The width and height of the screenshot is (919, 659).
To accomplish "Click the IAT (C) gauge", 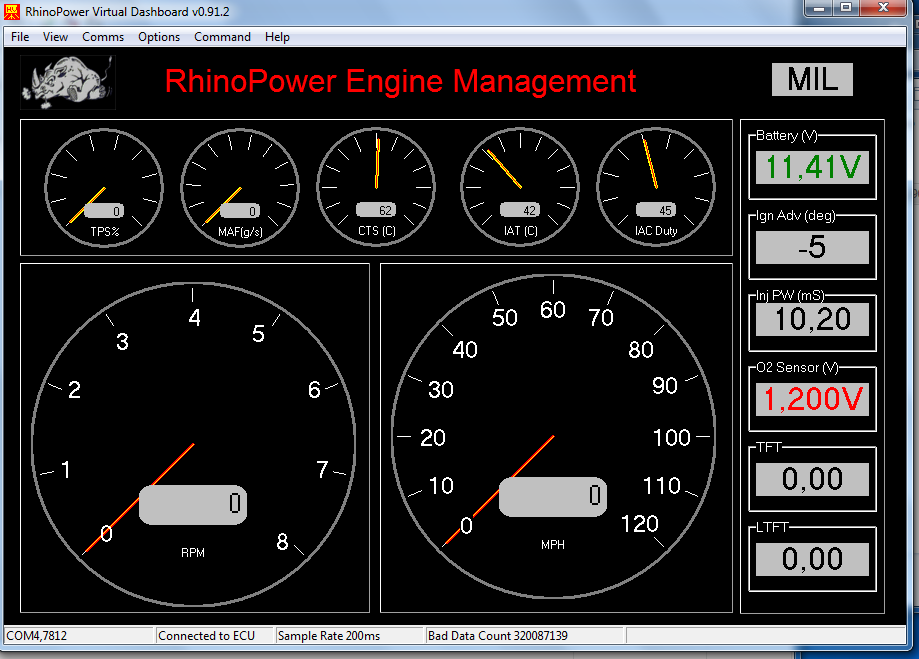I will point(520,188).
